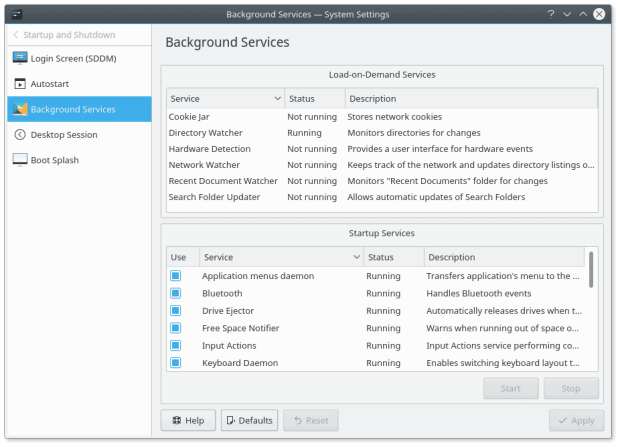Click the Status column header in Startup Services
The height and width of the screenshot is (447, 620).
click(x=391, y=257)
